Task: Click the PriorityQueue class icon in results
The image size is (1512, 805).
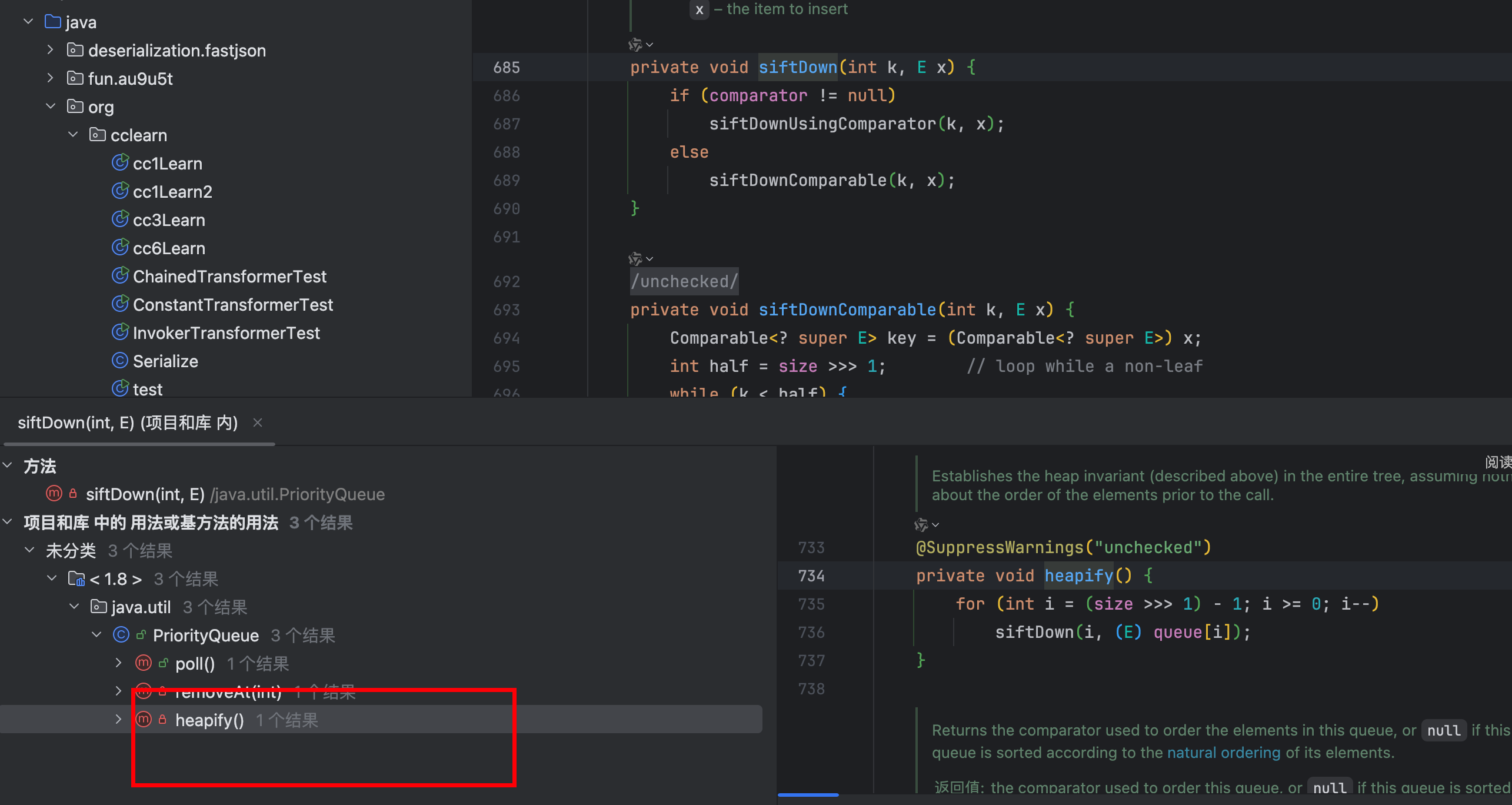Action: coord(121,634)
